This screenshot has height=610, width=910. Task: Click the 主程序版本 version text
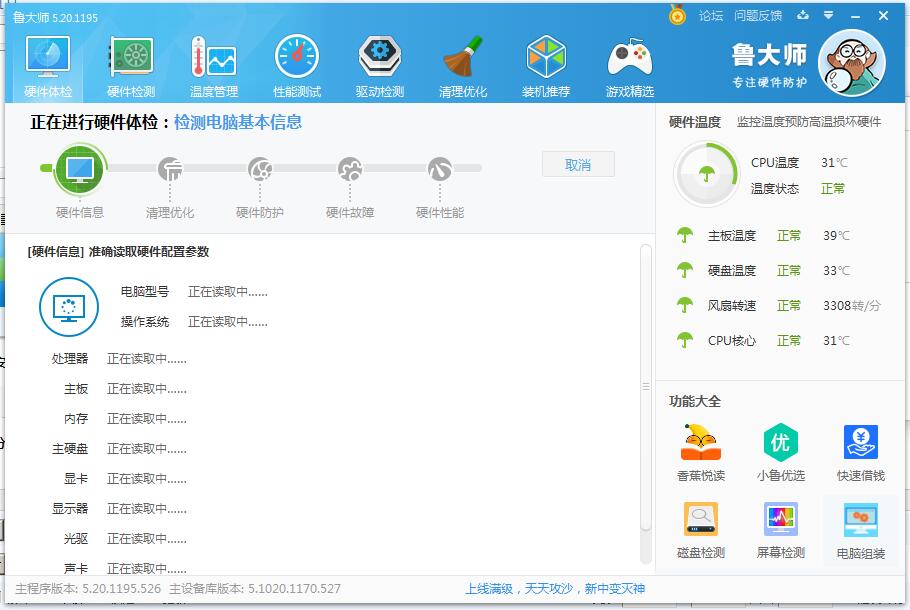[88, 589]
